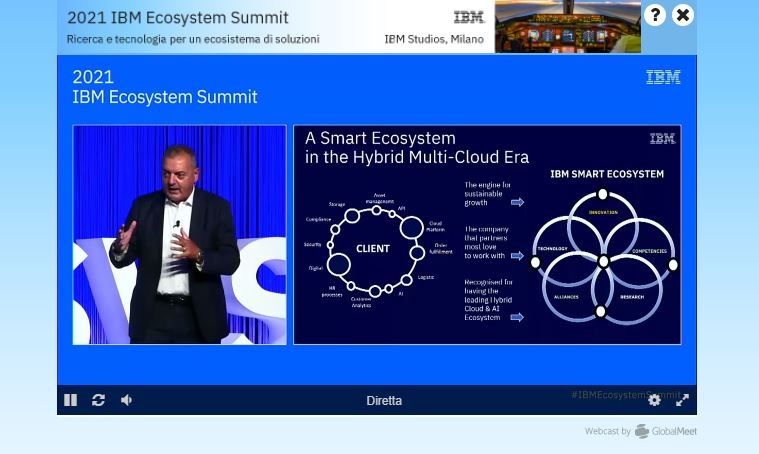Open the help question mark icon
The image size is (759, 454).
654,15
